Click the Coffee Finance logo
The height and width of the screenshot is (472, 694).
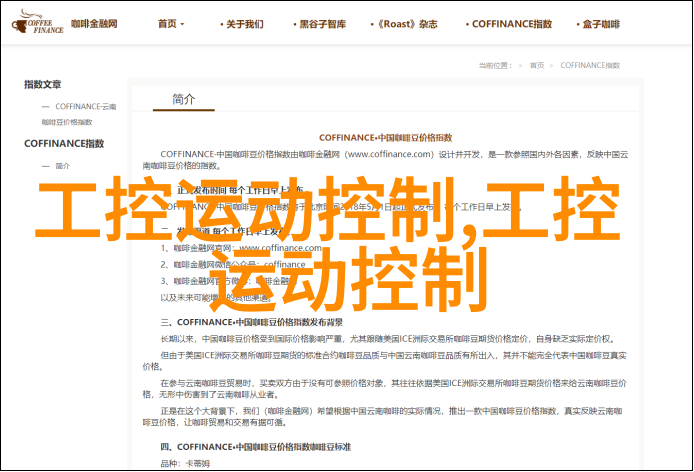[38, 23]
